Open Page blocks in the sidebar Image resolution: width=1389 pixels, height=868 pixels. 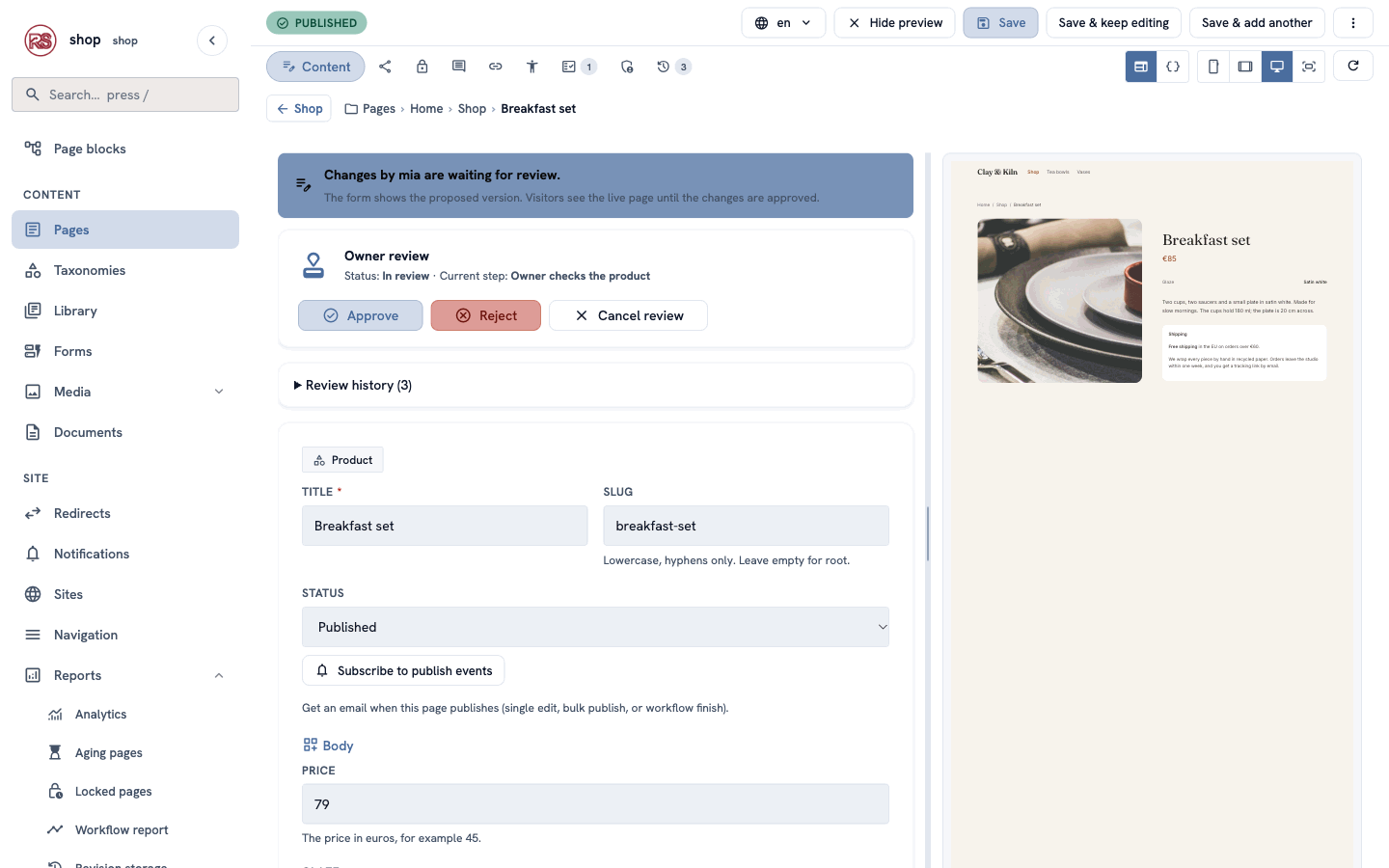[125, 149]
